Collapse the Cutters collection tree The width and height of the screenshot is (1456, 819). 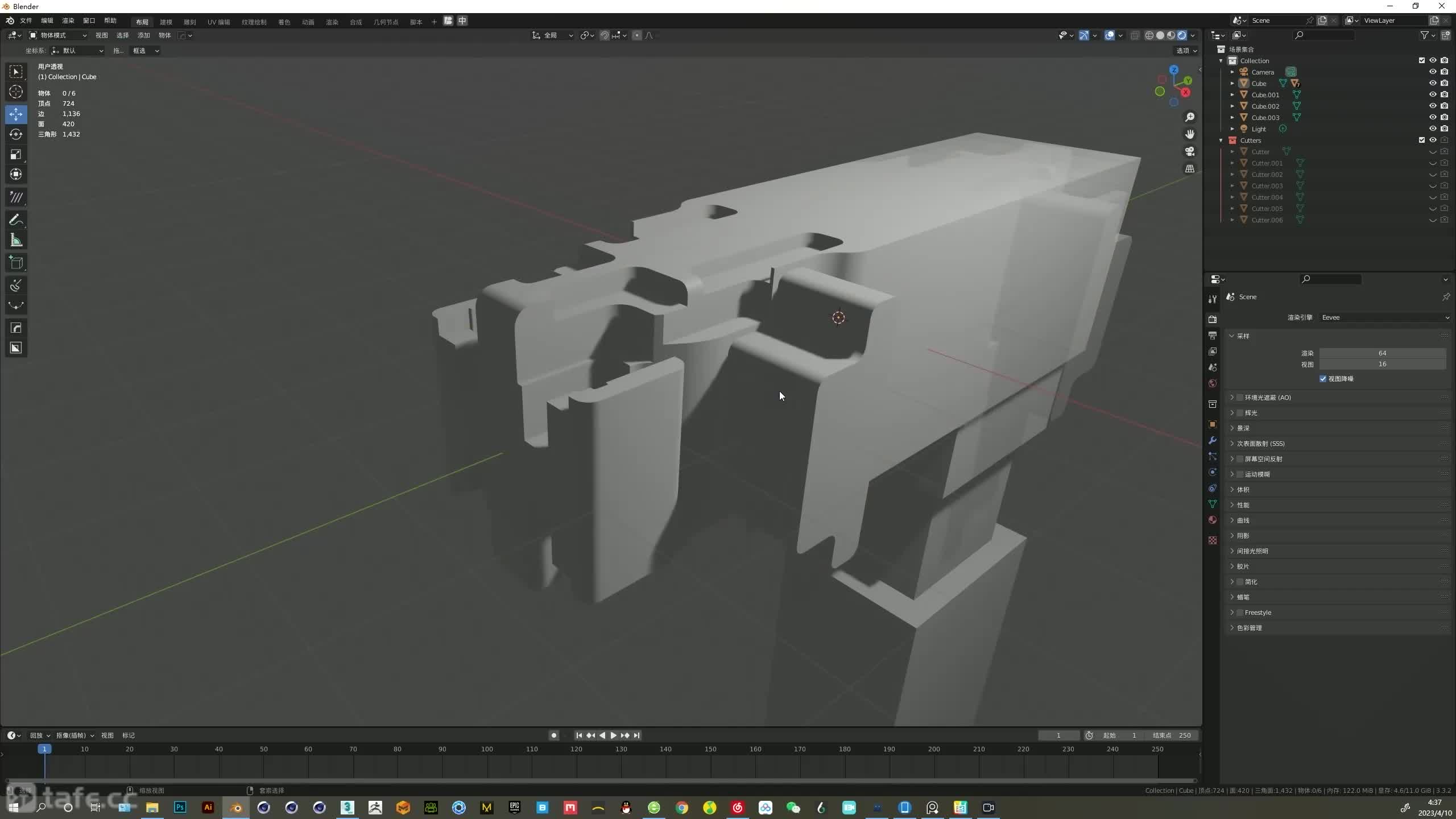[x=1221, y=140]
